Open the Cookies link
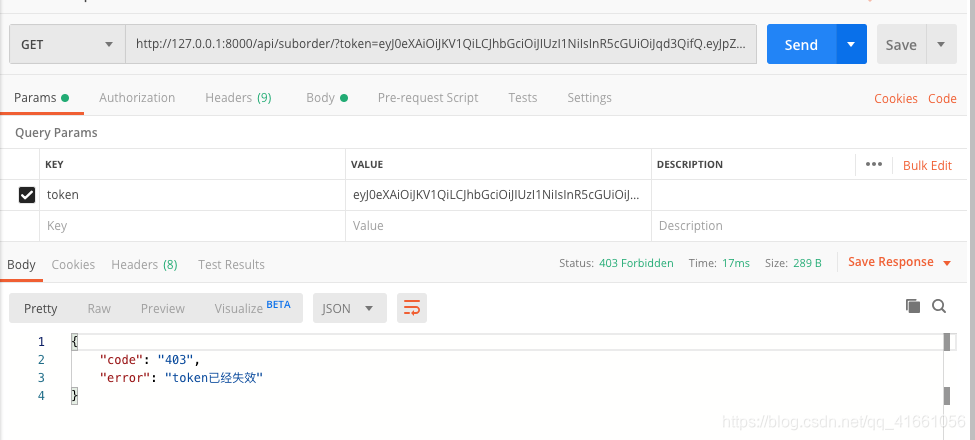This screenshot has width=975, height=440. pyautogui.click(x=895, y=99)
